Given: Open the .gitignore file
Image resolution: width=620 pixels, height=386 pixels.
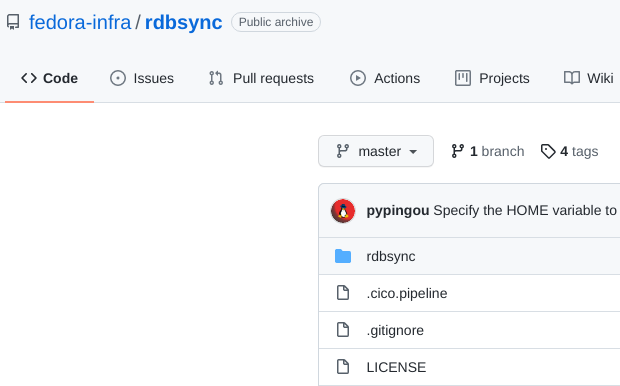Looking at the screenshot, I should [395, 330].
